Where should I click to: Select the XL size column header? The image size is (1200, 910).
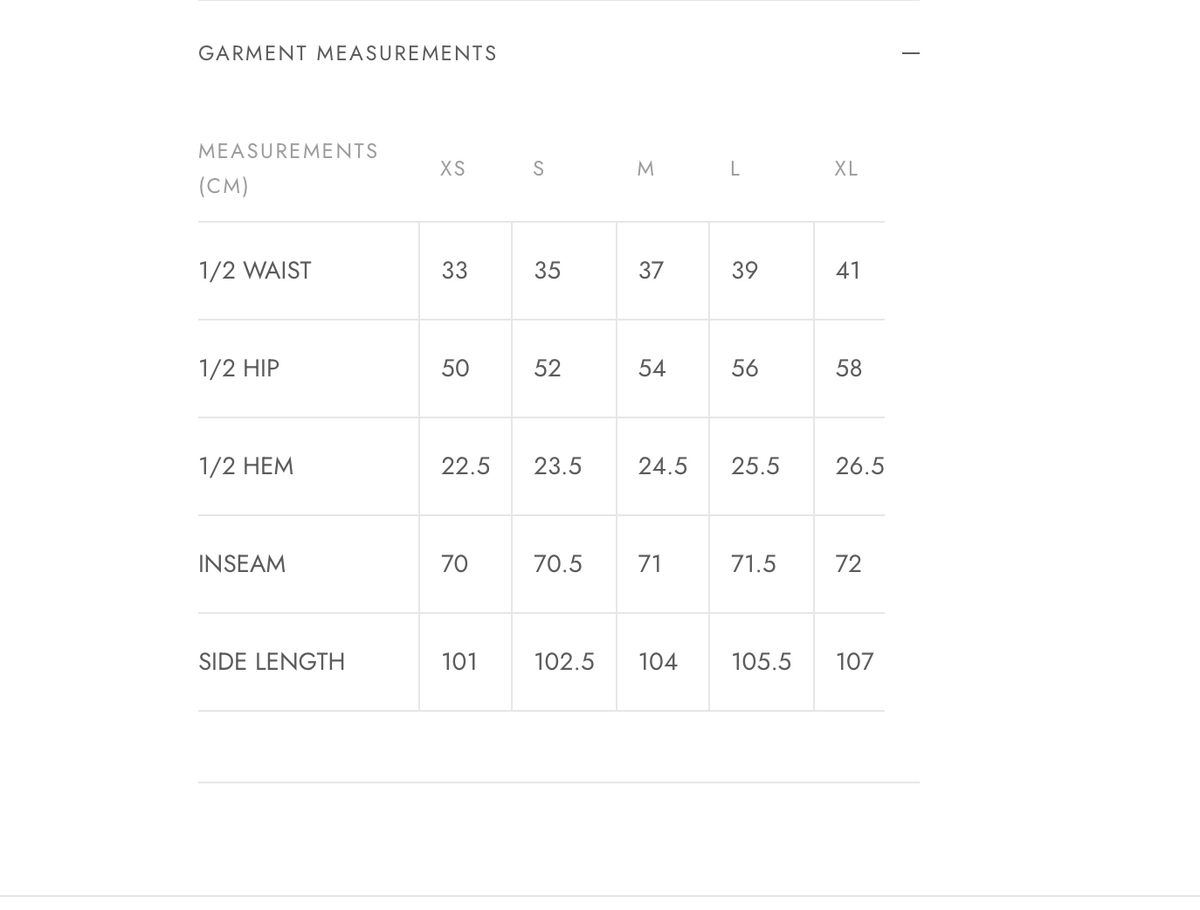pos(846,169)
